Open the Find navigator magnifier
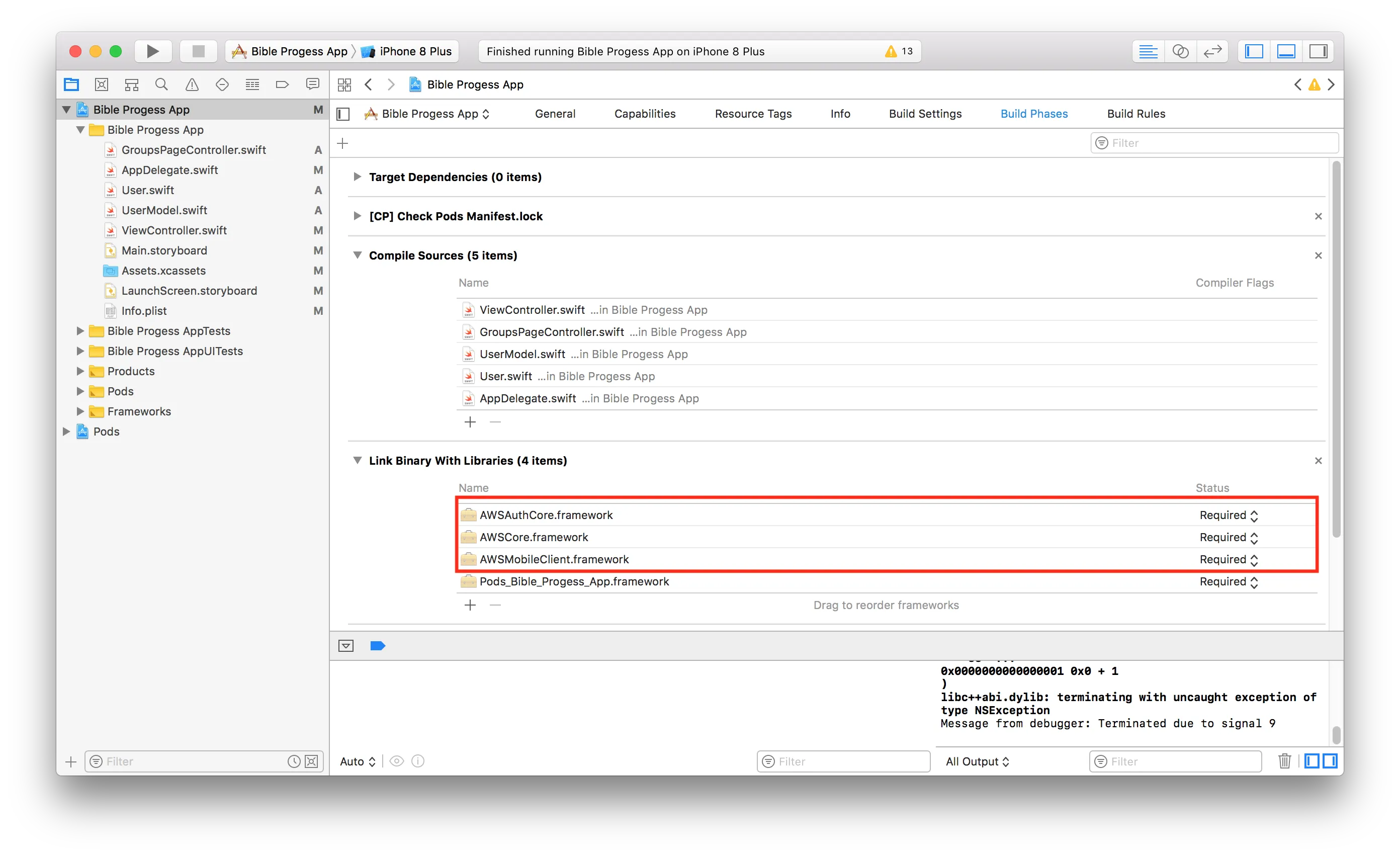 [161, 84]
